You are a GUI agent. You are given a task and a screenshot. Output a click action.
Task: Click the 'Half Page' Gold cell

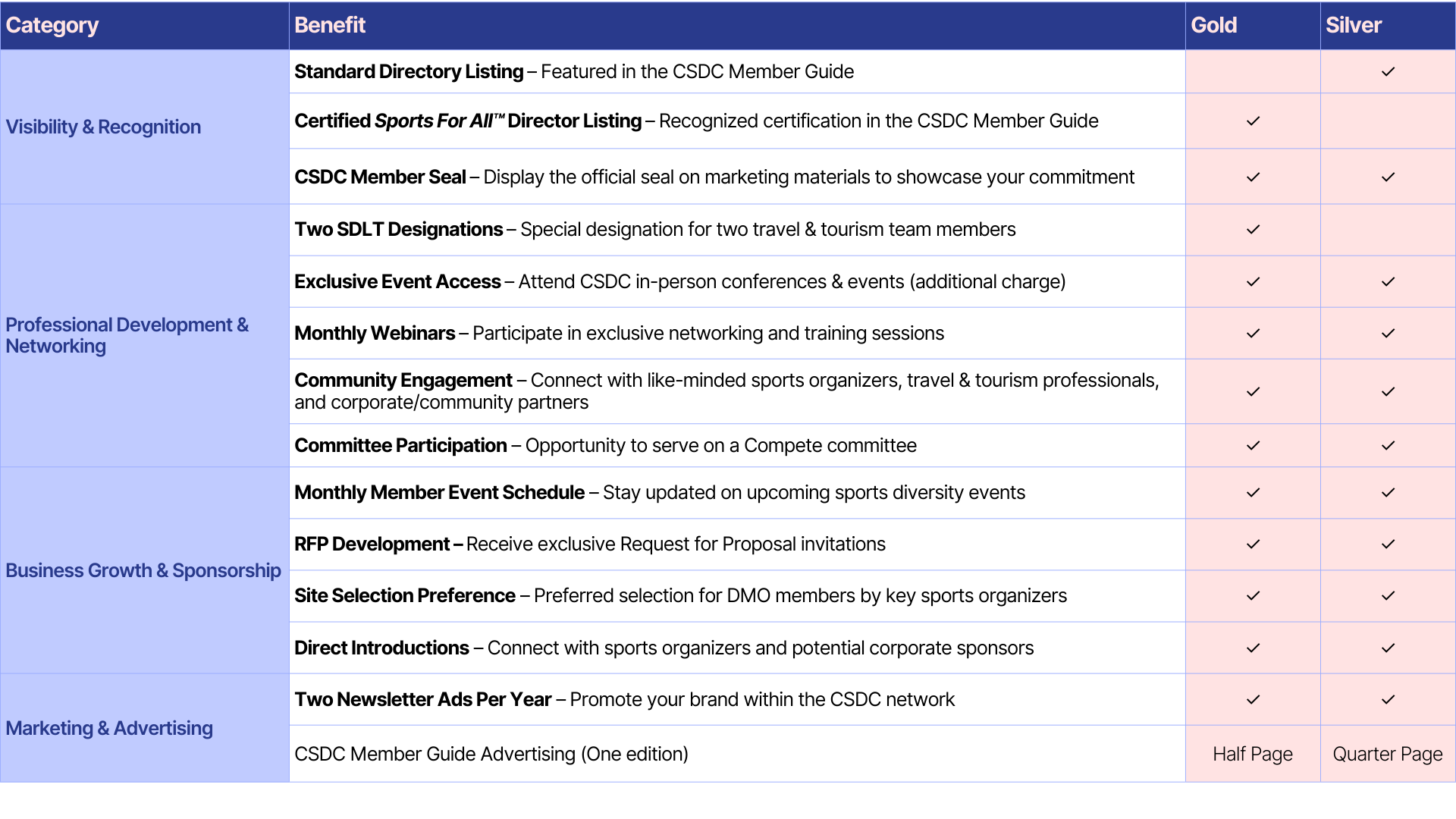pyautogui.click(x=1253, y=755)
